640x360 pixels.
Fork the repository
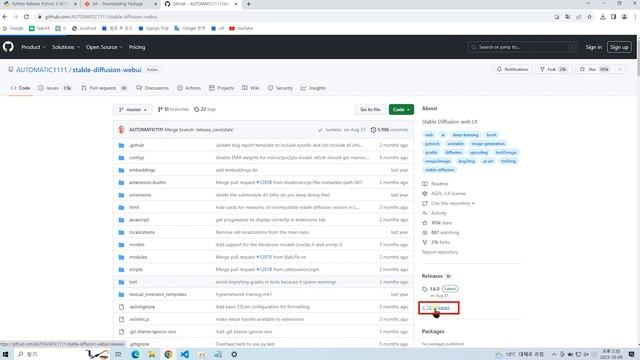(x=553, y=69)
